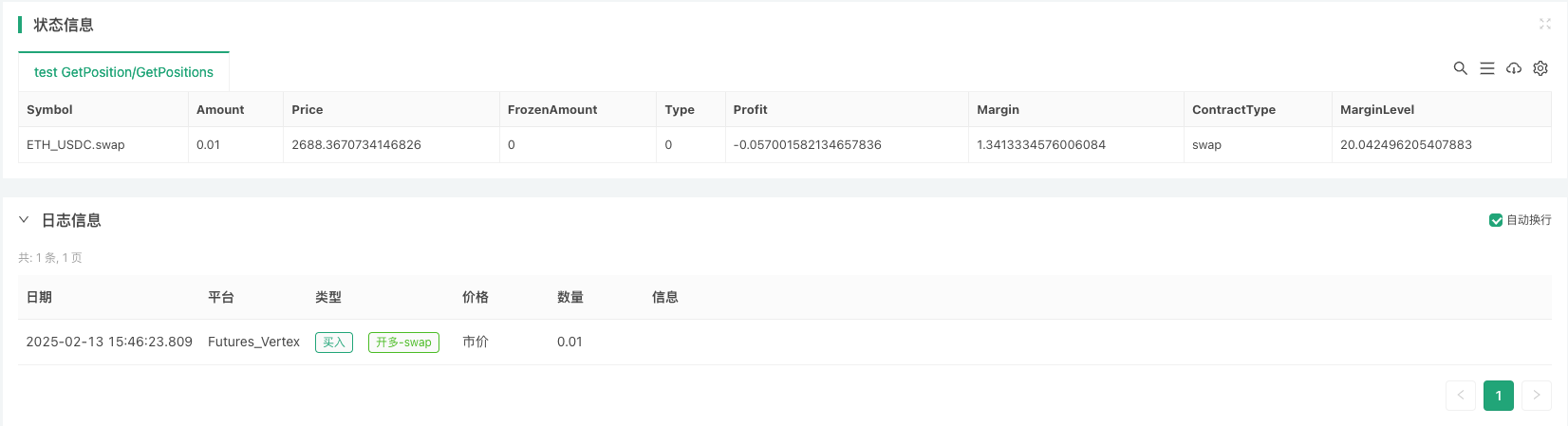Viewport: 1568px width, 426px height.
Task: Select the test GetPosition/GetPositions tab
Action: tap(123, 72)
